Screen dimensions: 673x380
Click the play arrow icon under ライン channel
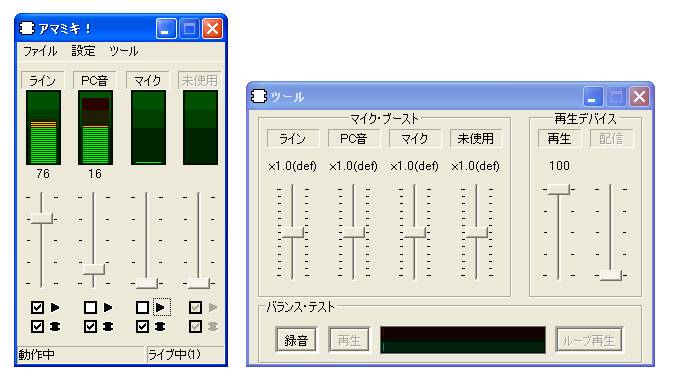pyautogui.click(x=55, y=307)
